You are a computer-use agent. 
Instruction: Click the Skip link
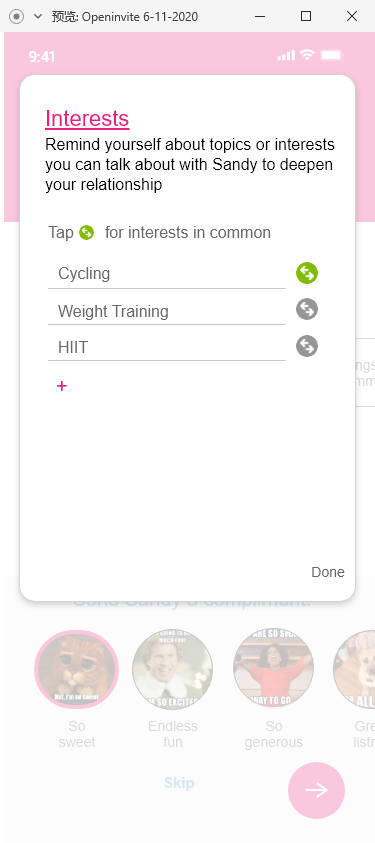(x=179, y=783)
